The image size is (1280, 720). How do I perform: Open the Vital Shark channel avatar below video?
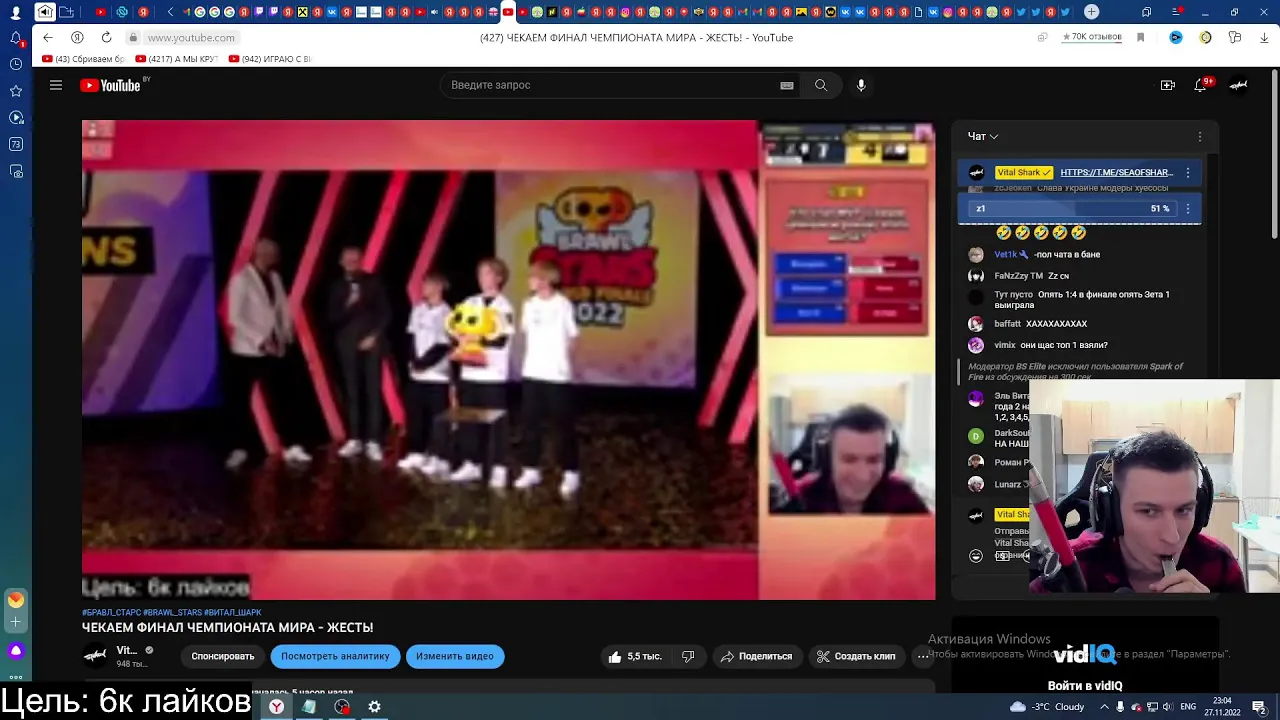(95, 656)
